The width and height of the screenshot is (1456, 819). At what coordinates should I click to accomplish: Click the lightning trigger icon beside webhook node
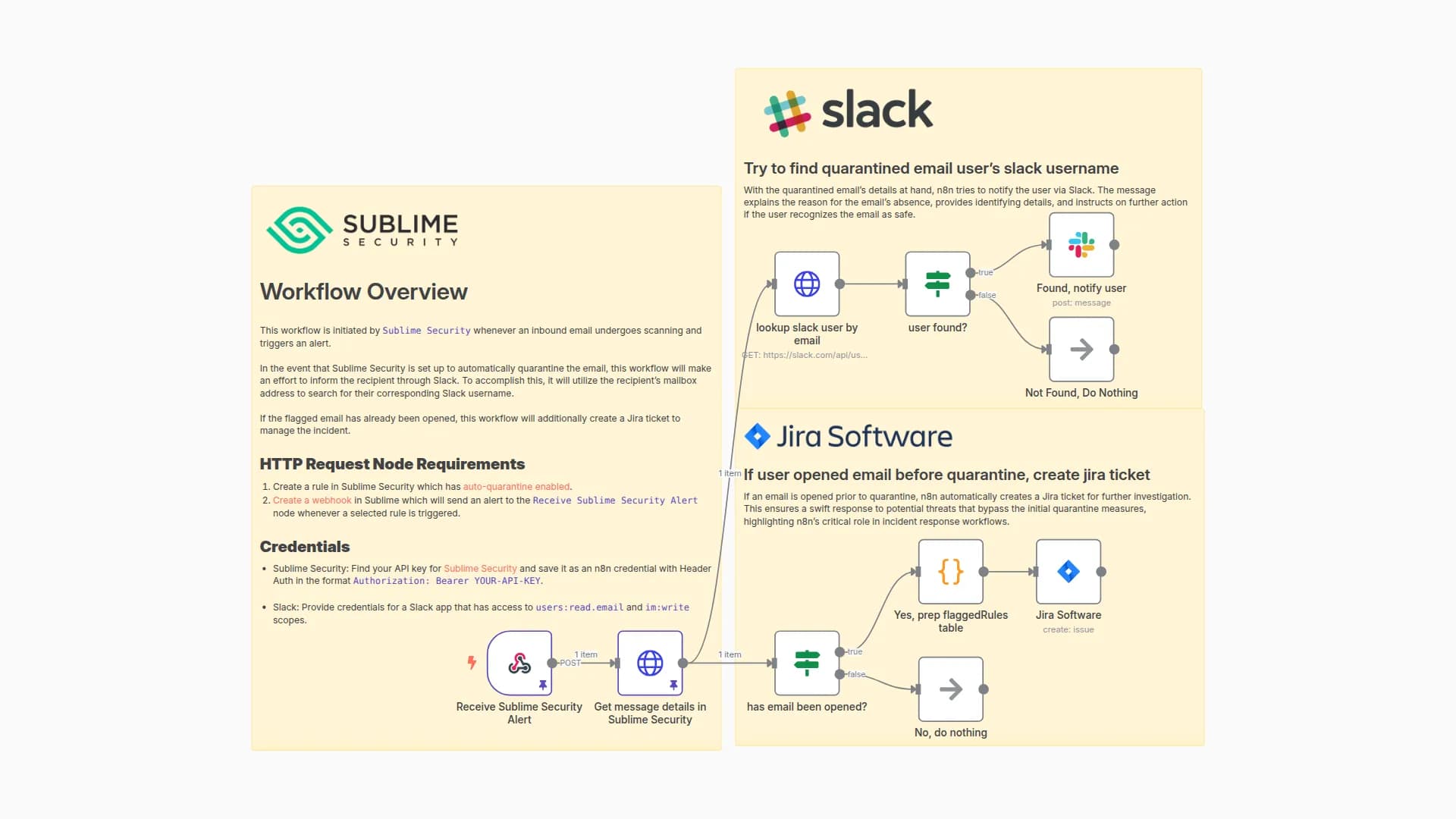(x=472, y=663)
